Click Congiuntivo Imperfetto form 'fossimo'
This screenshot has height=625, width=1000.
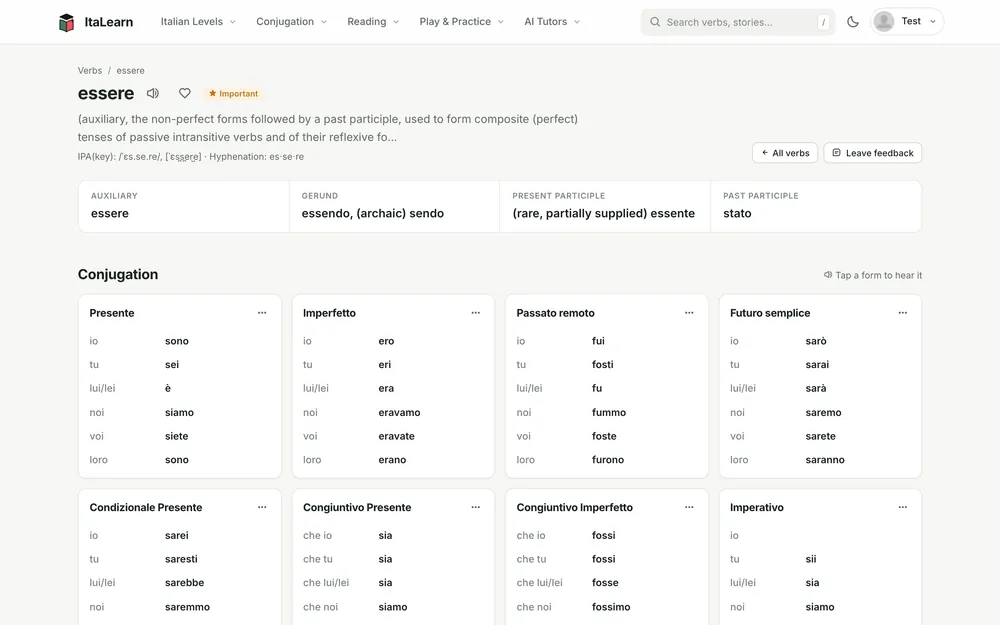click(x=611, y=607)
